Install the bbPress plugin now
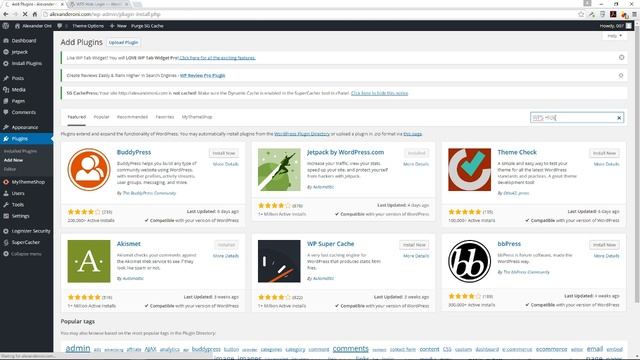The image size is (640, 360). 604,245
